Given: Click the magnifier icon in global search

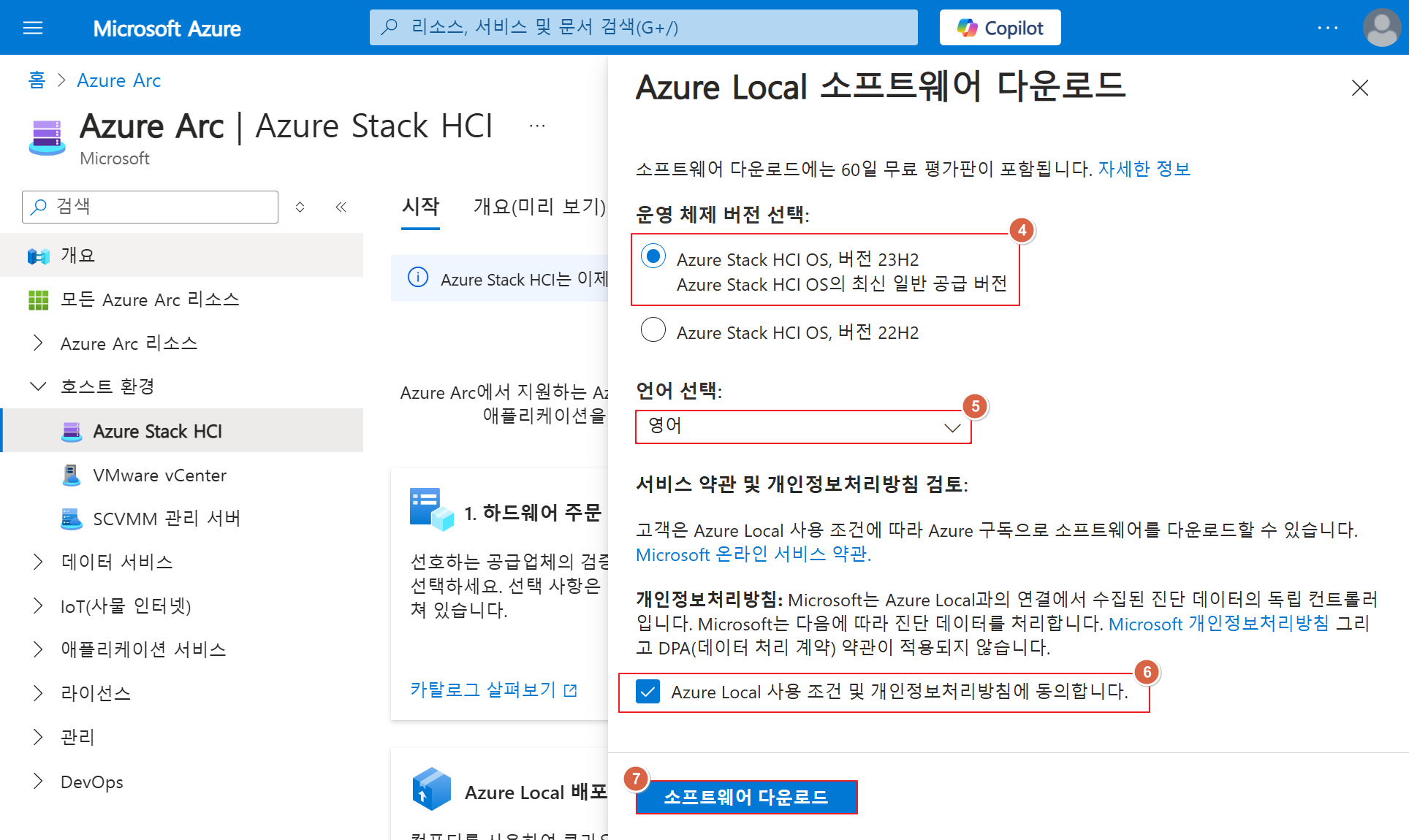Looking at the screenshot, I should (390, 28).
